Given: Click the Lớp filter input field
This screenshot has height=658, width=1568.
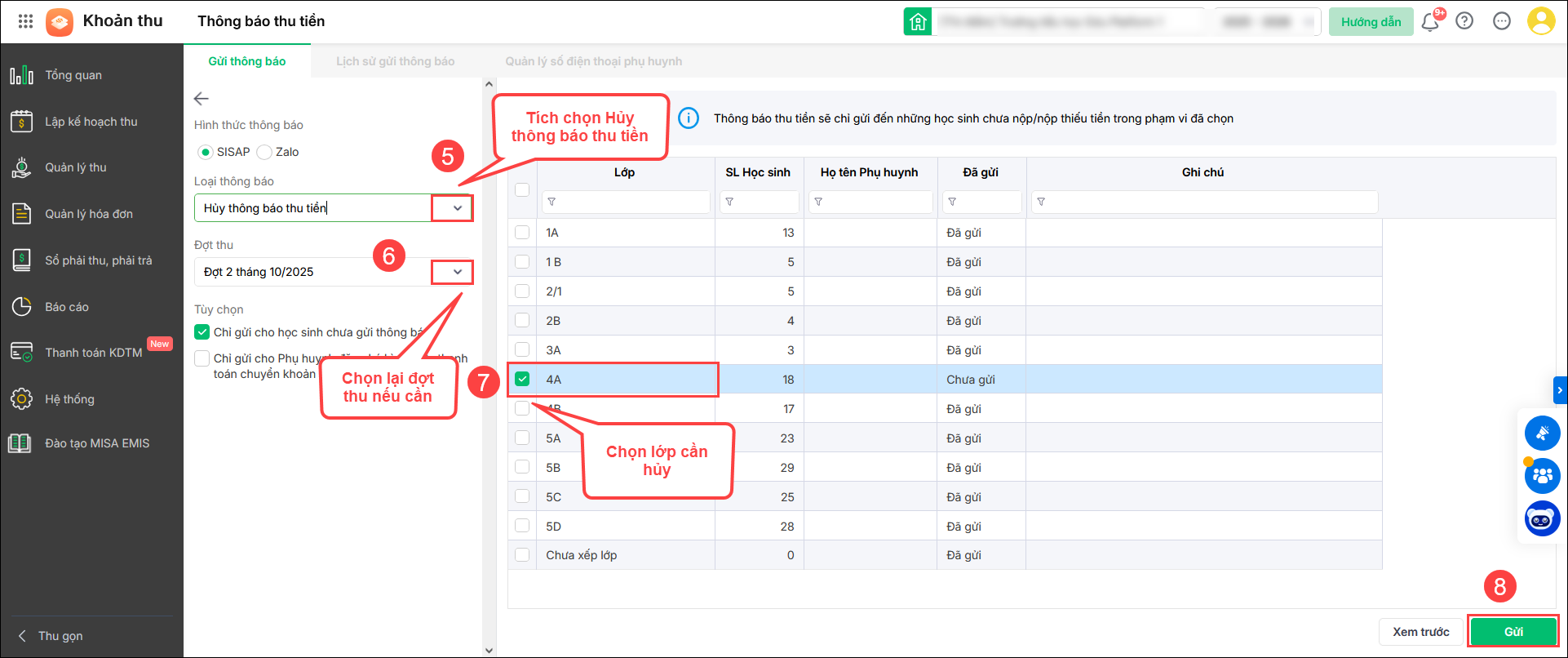Looking at the screenshot, I should click(625, 202).
